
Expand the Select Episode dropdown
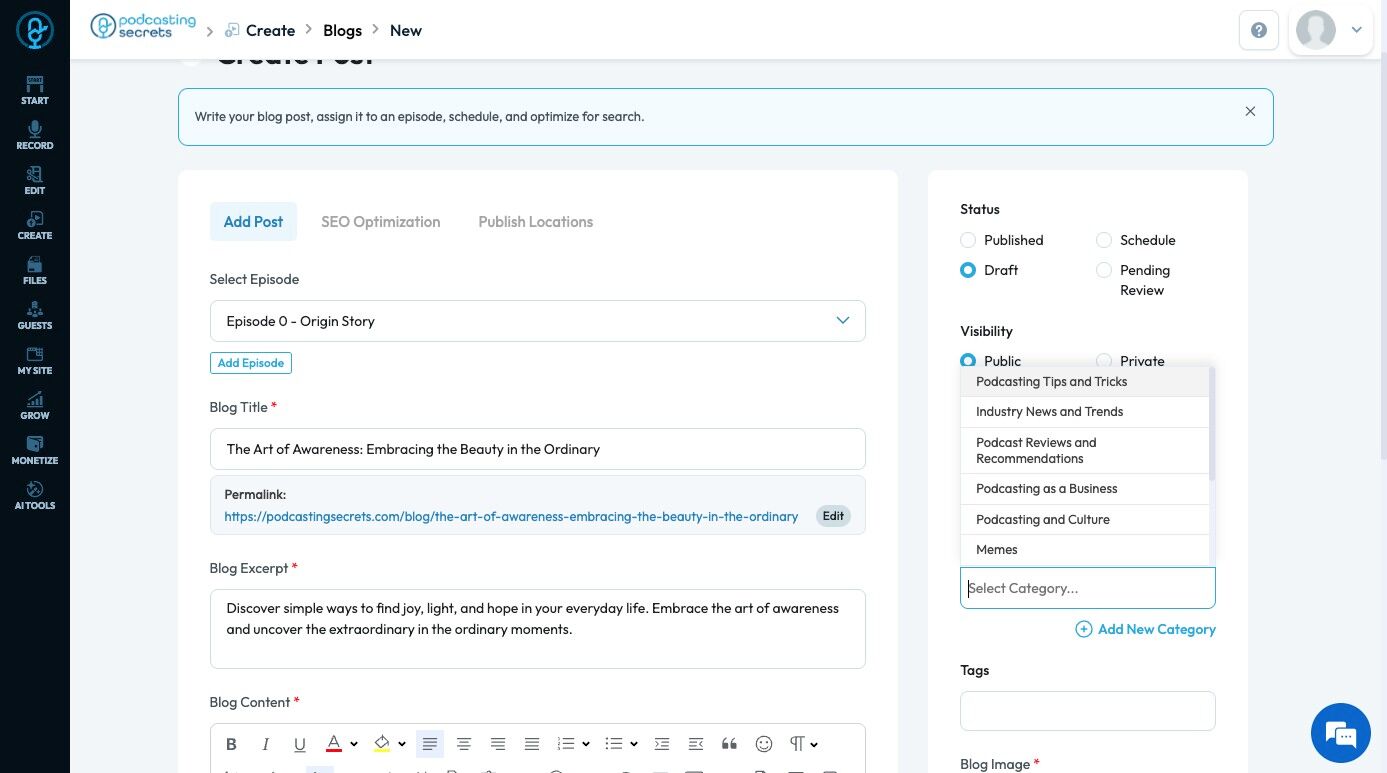538,321
